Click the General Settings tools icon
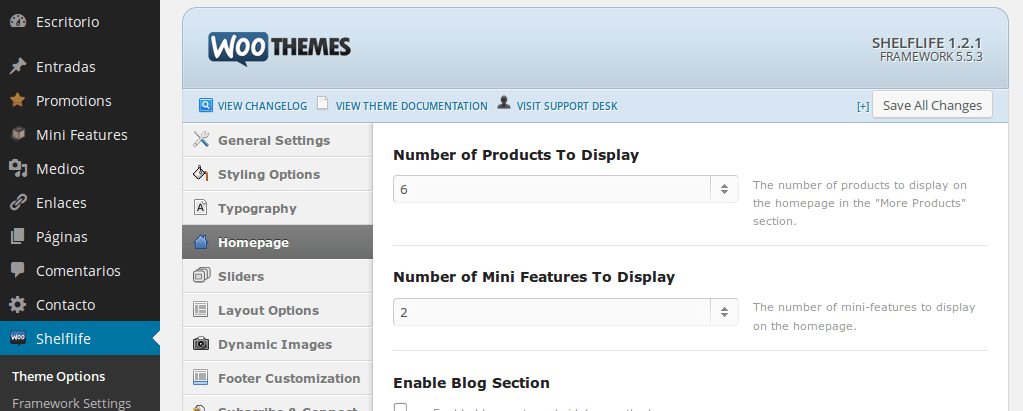Image resolution: width=1023 pixels, height=411 pixels. 201,139
